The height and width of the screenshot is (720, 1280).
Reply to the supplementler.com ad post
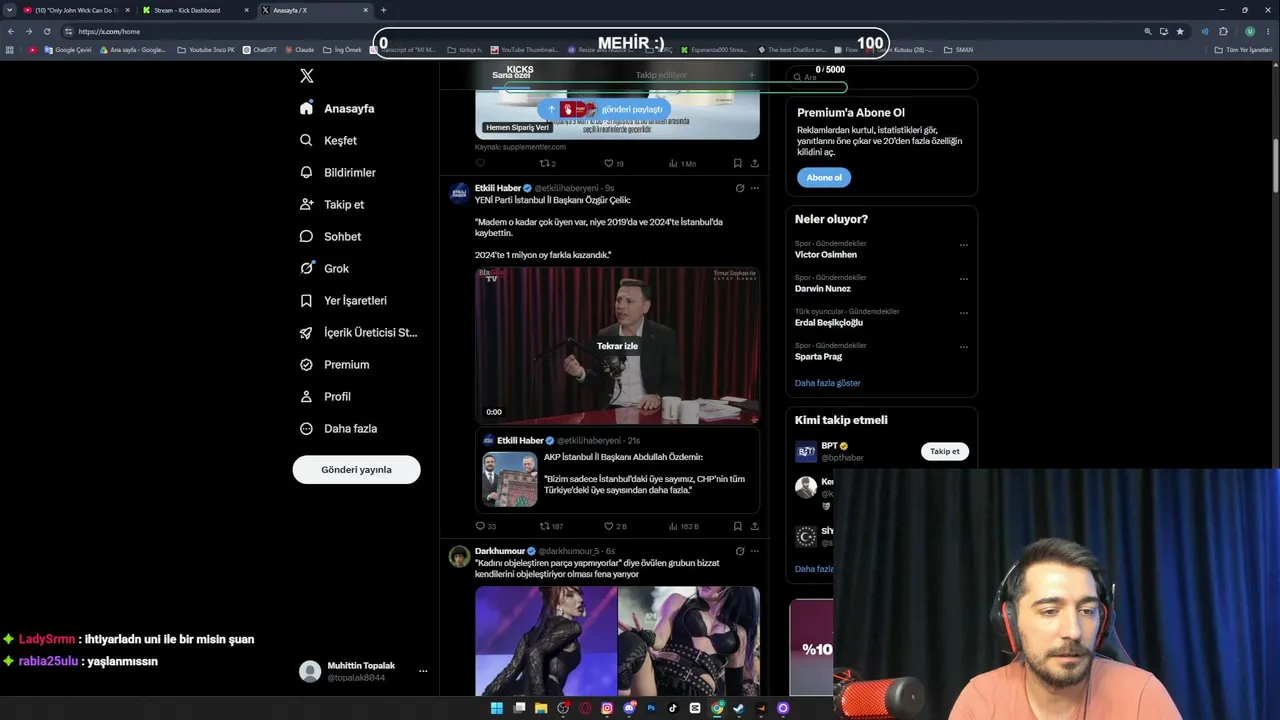click(480, 163)
